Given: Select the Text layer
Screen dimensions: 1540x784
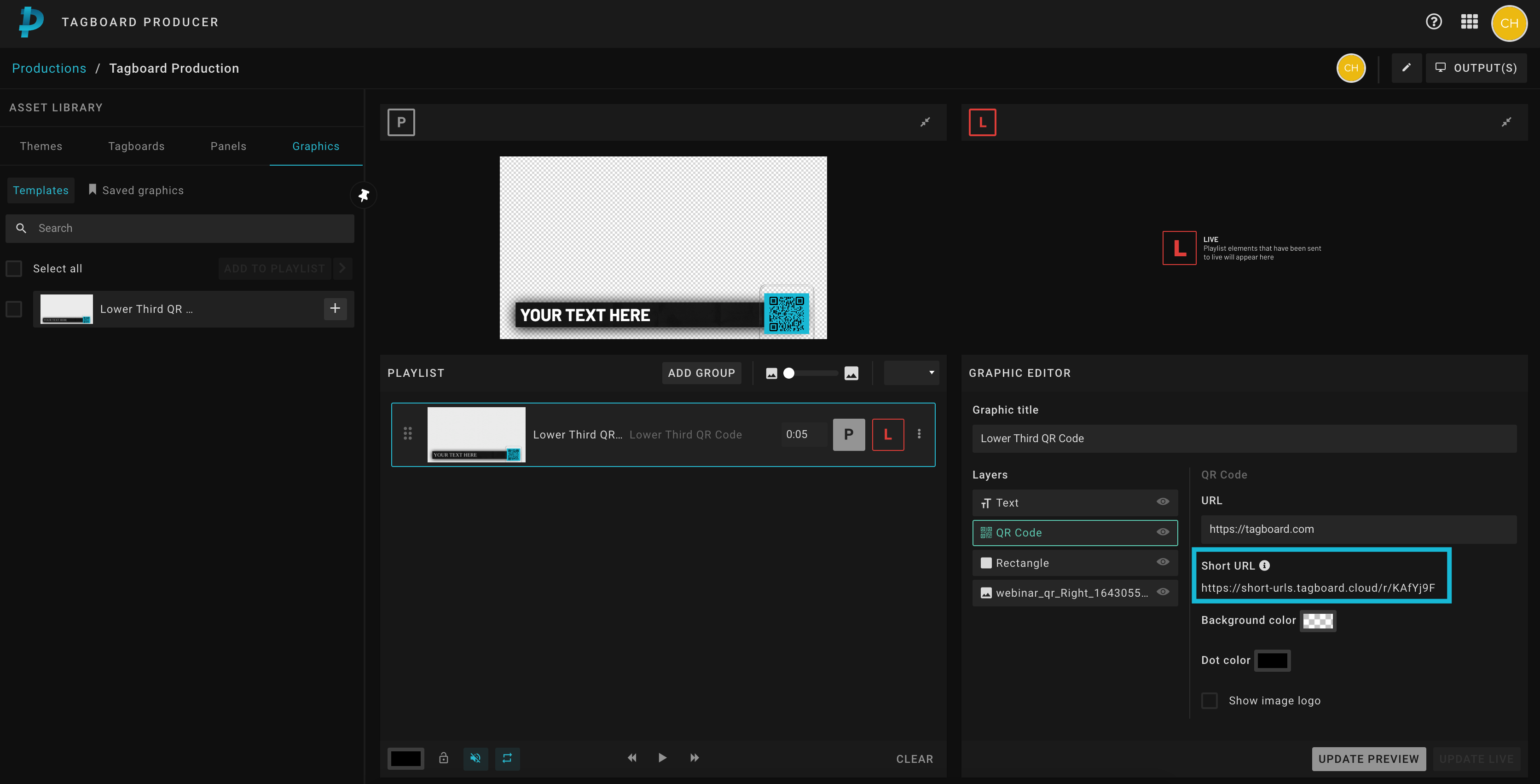Looking at the screenshot, I should [1075, 503].
